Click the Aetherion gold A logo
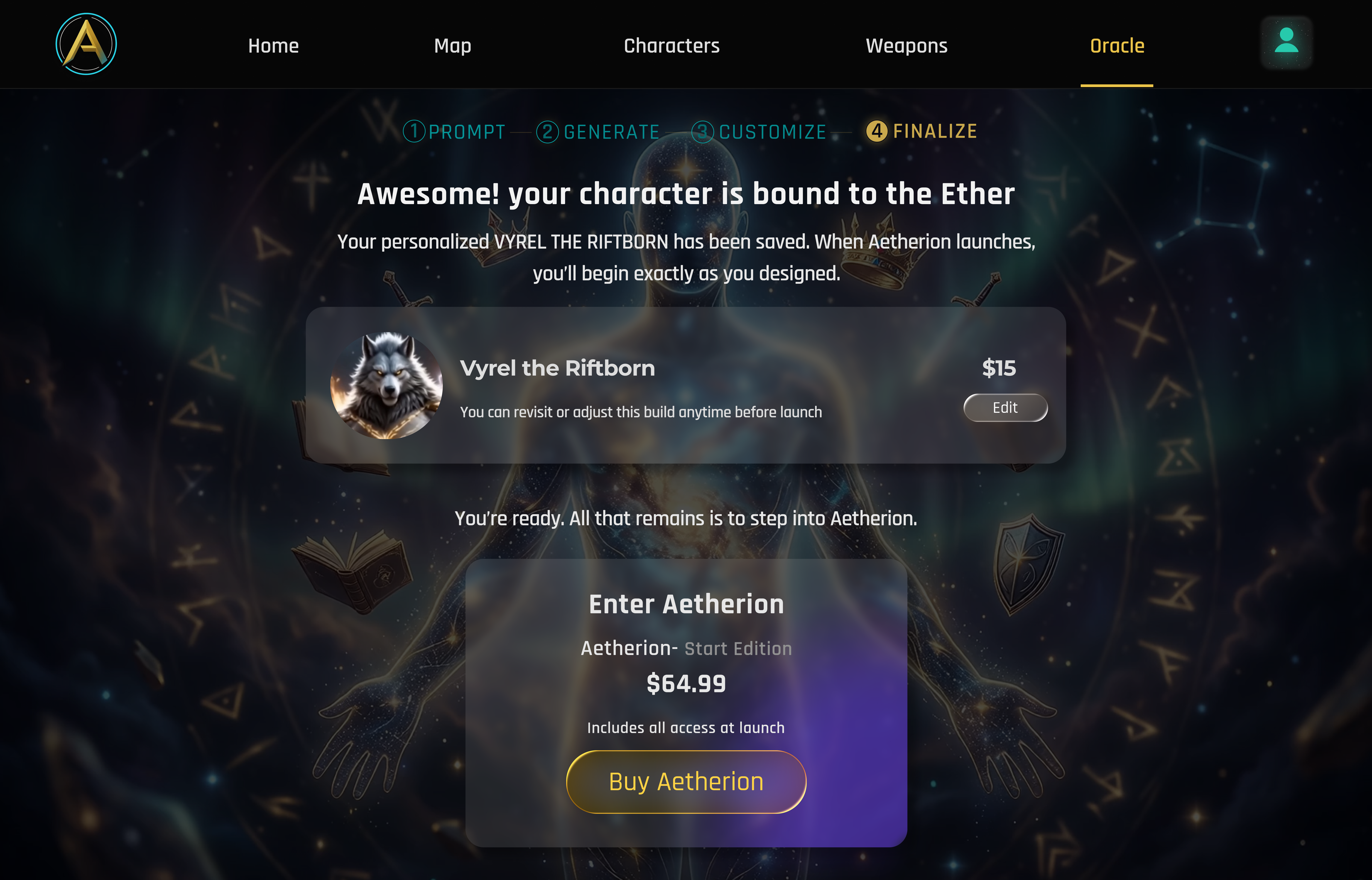Image resolution: width=1372 pixels, height=880 pixels. [x=86, y=44]
